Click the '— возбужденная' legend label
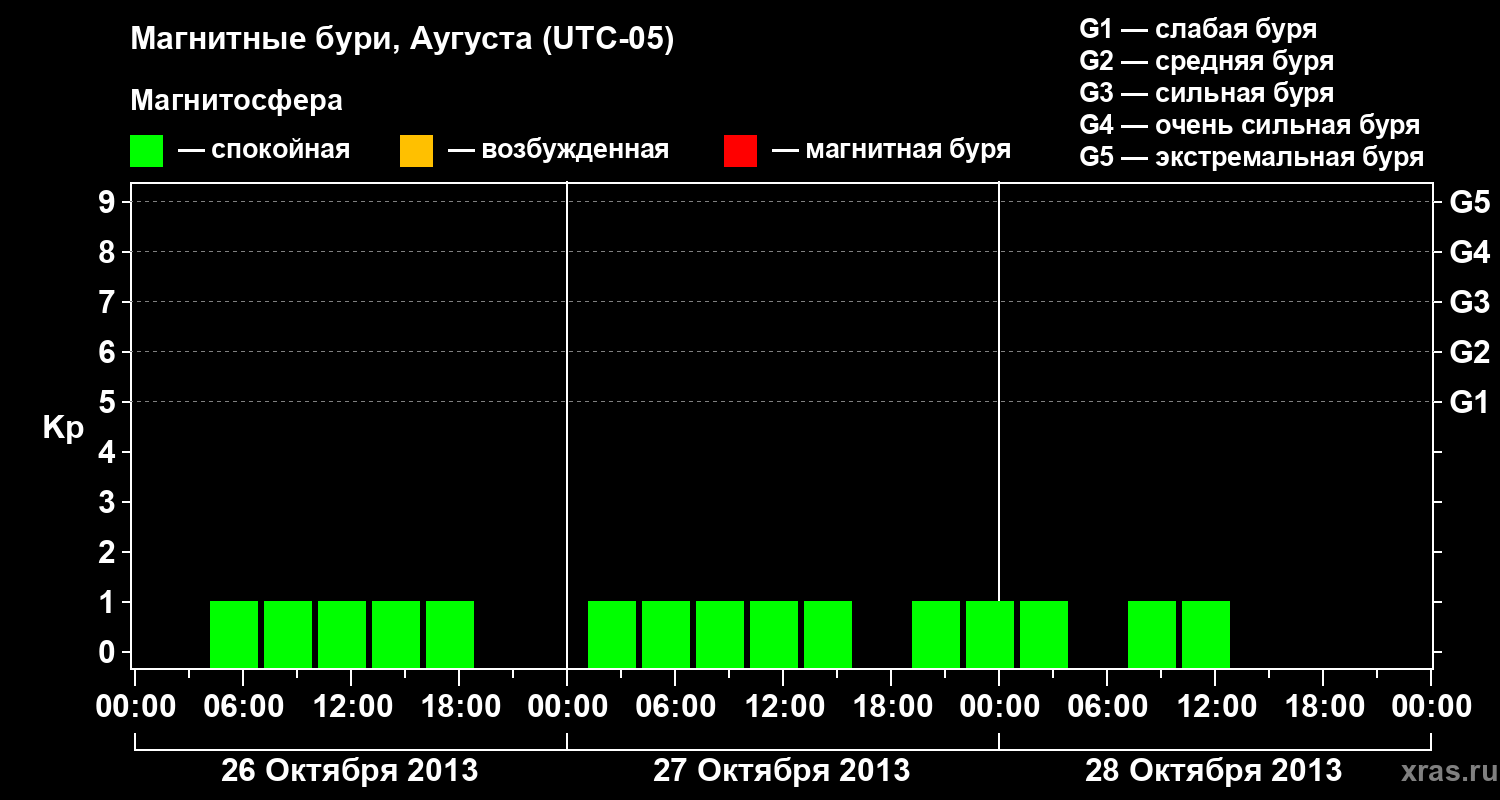 click(x=558, y=150)
